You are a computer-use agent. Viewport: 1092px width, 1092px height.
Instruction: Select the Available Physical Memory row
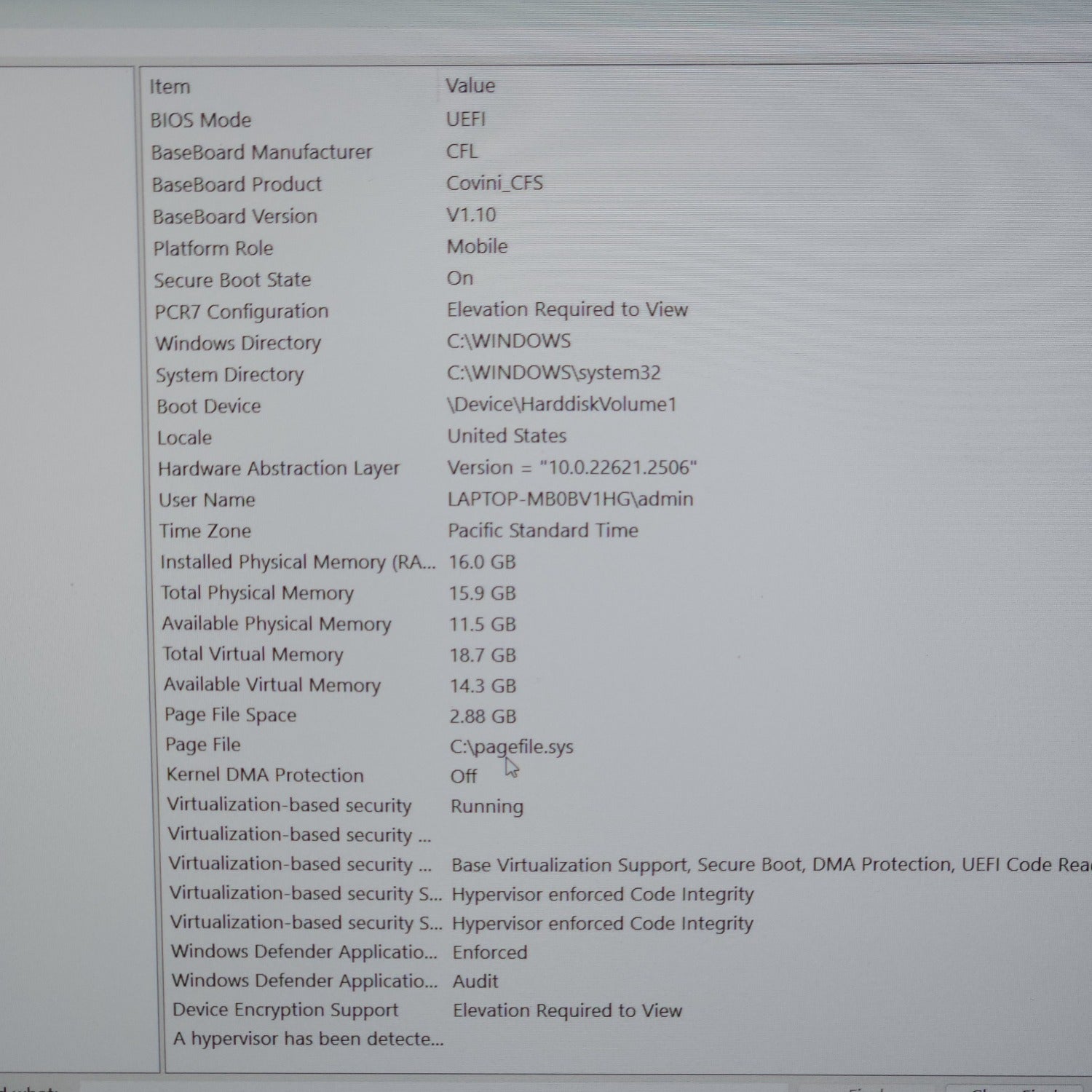pos(277,624)
